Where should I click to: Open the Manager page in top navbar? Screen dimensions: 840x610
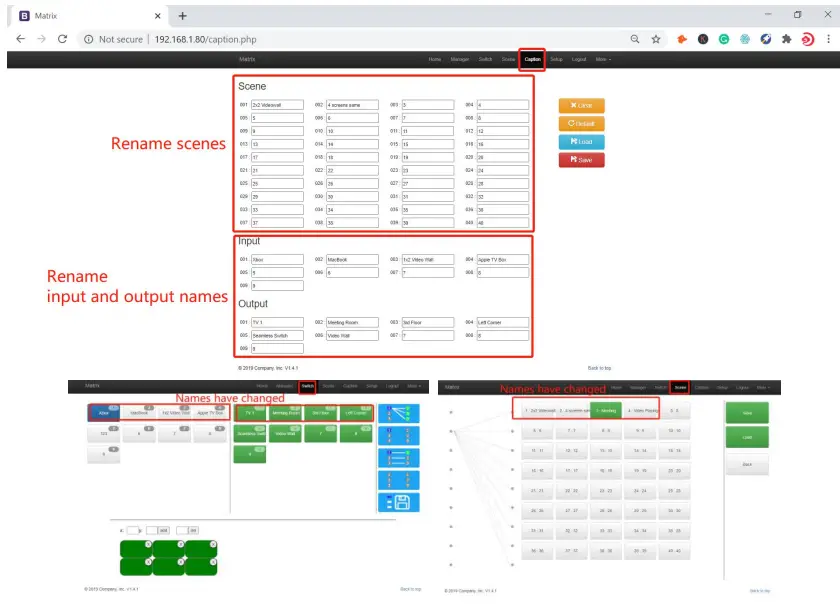coord(460,59)
